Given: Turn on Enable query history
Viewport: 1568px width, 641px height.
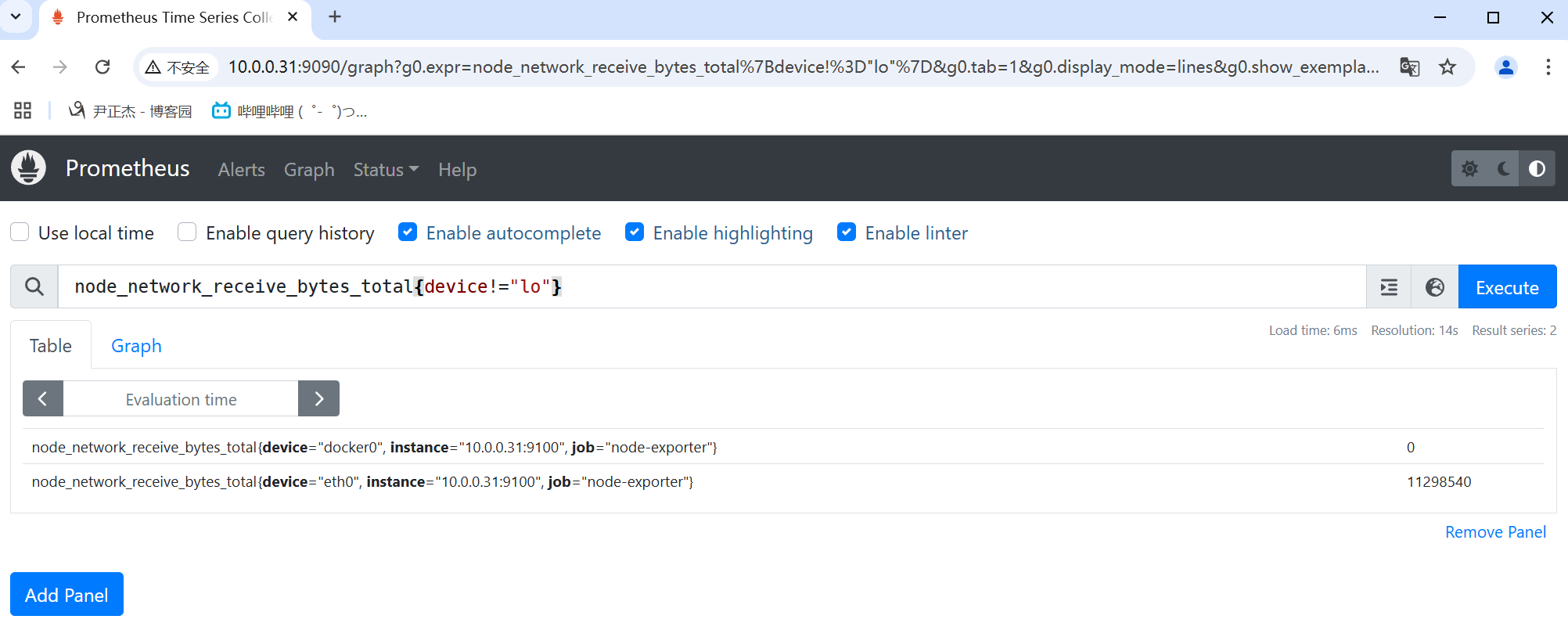Looking at the screenshot, I should 187,232.
